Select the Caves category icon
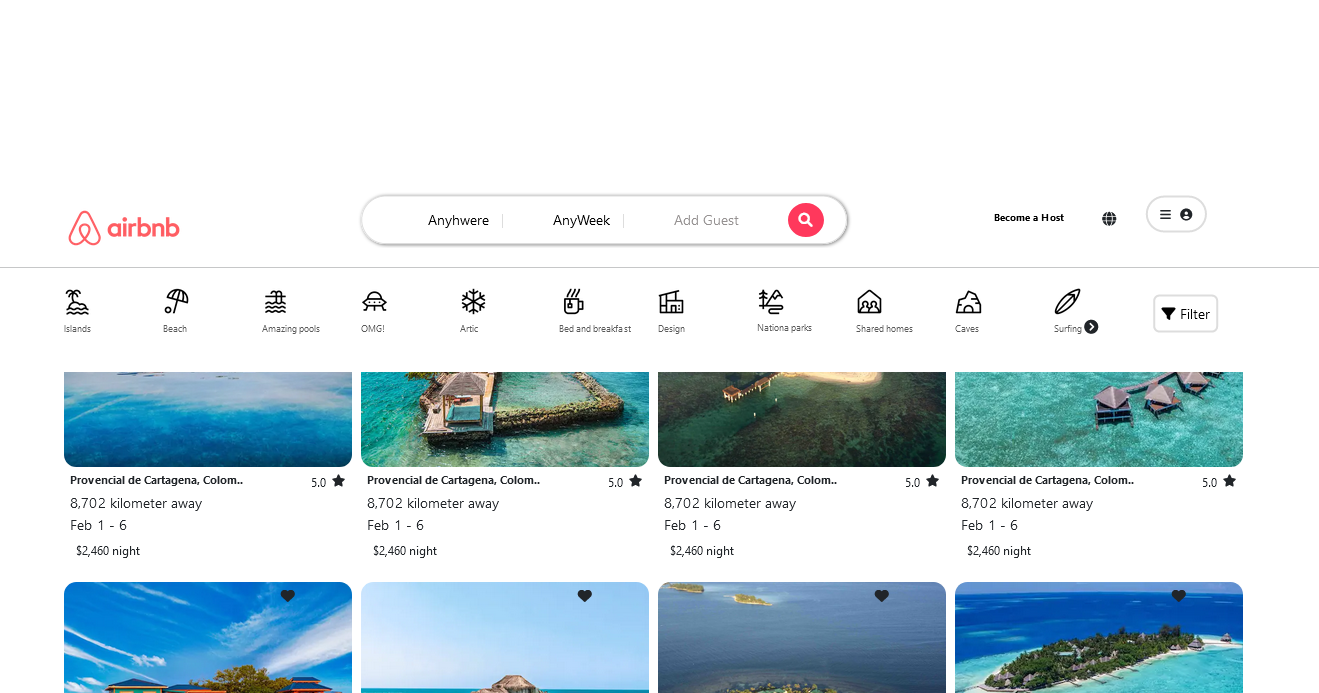1319x693 pixels. pos(968,302)
